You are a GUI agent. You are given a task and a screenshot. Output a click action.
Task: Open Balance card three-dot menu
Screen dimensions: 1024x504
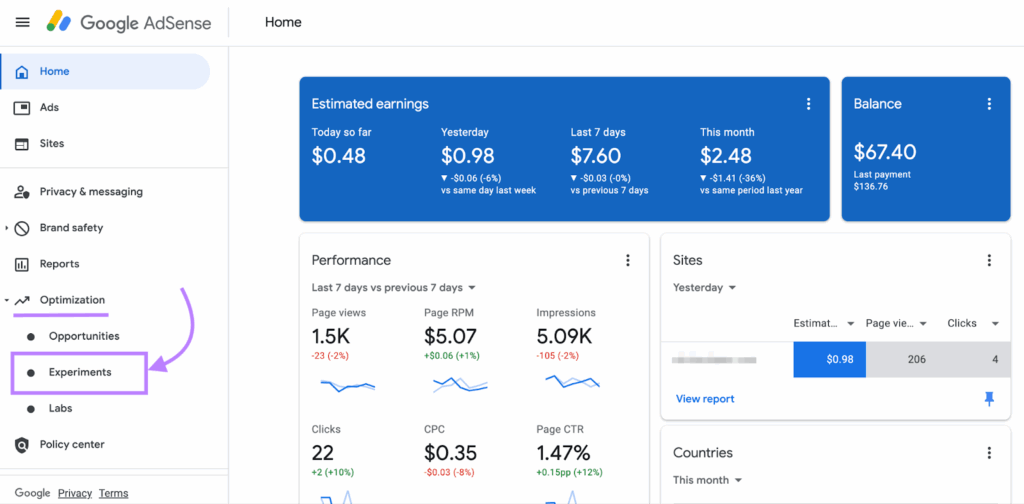tap(989, 104)
